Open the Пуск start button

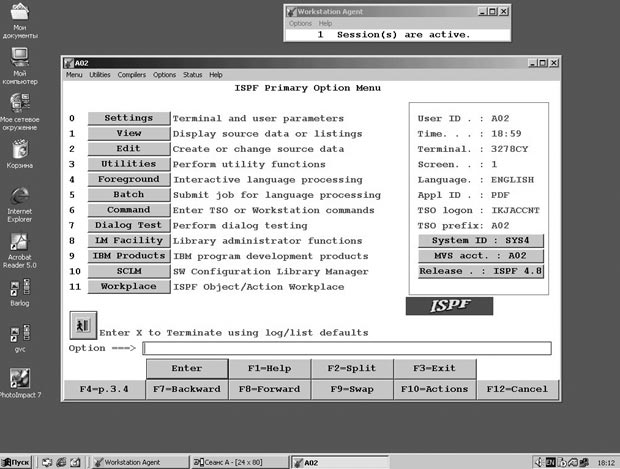click(x=16, y=462)
